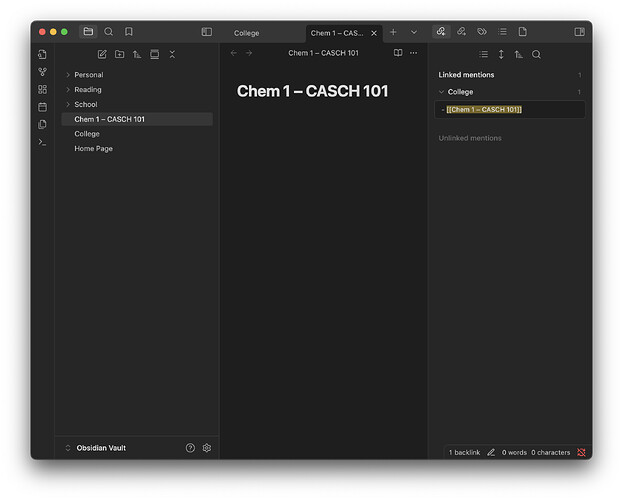
Task: Open the [[Chem 1 – CASCH 101]] mention
Action: coord(510,110)
